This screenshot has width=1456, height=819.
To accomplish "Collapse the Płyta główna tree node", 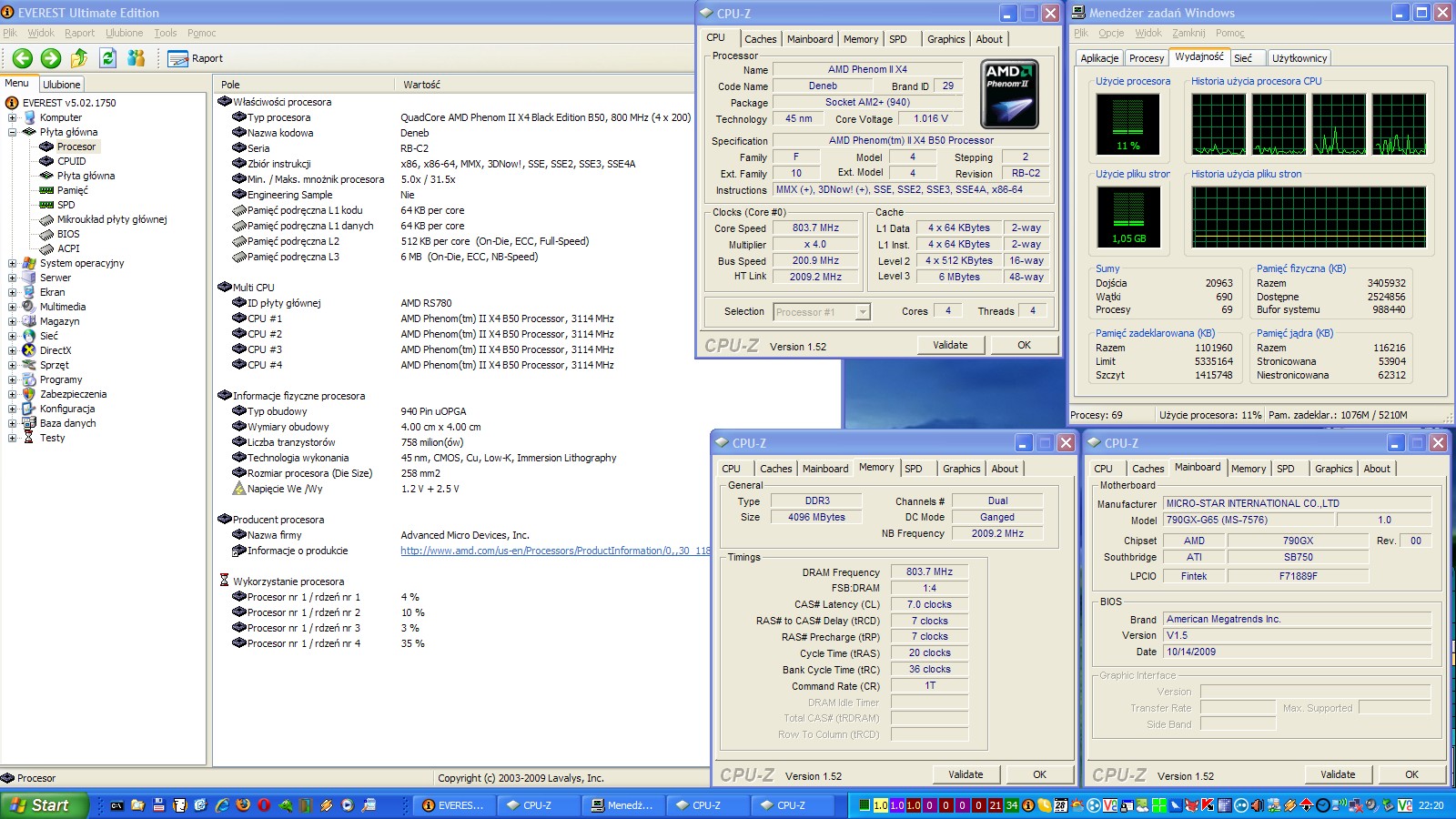I will [12, 132].
